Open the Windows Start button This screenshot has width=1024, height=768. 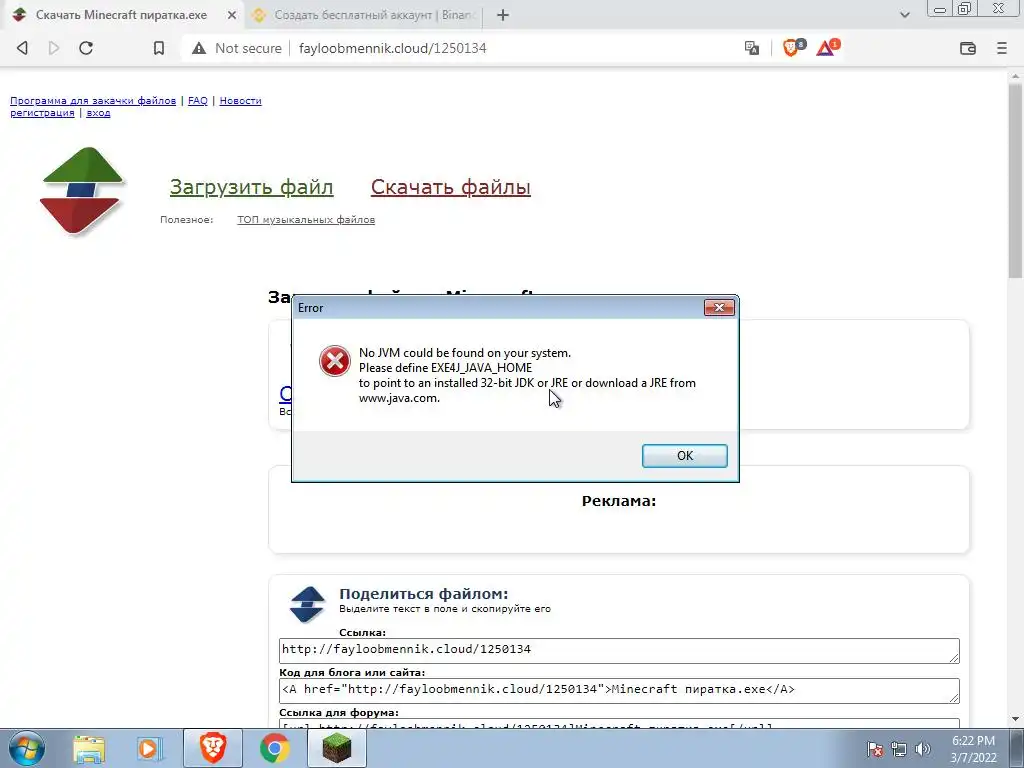(27, 748)
